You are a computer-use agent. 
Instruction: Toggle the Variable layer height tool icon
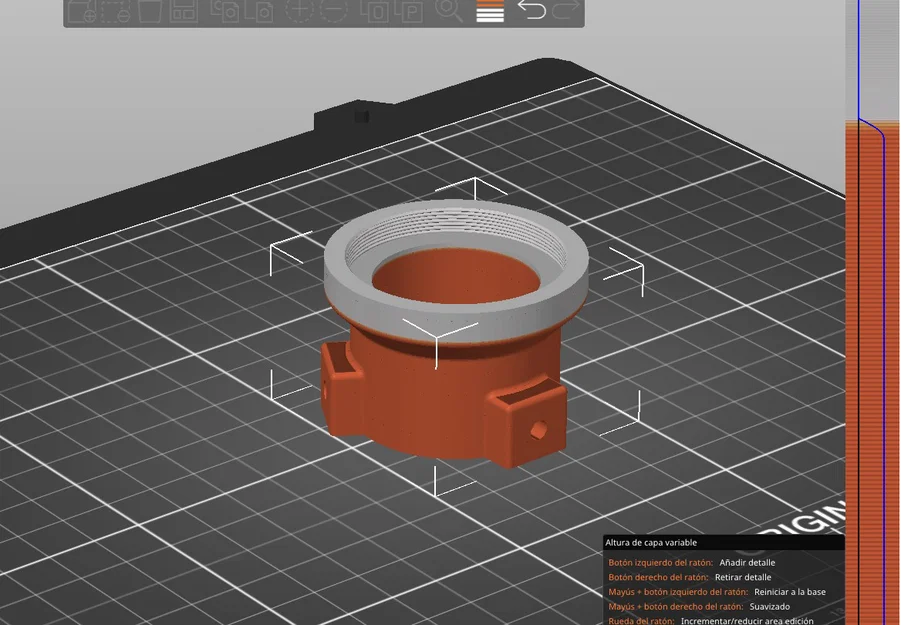[x=490, y=11]
